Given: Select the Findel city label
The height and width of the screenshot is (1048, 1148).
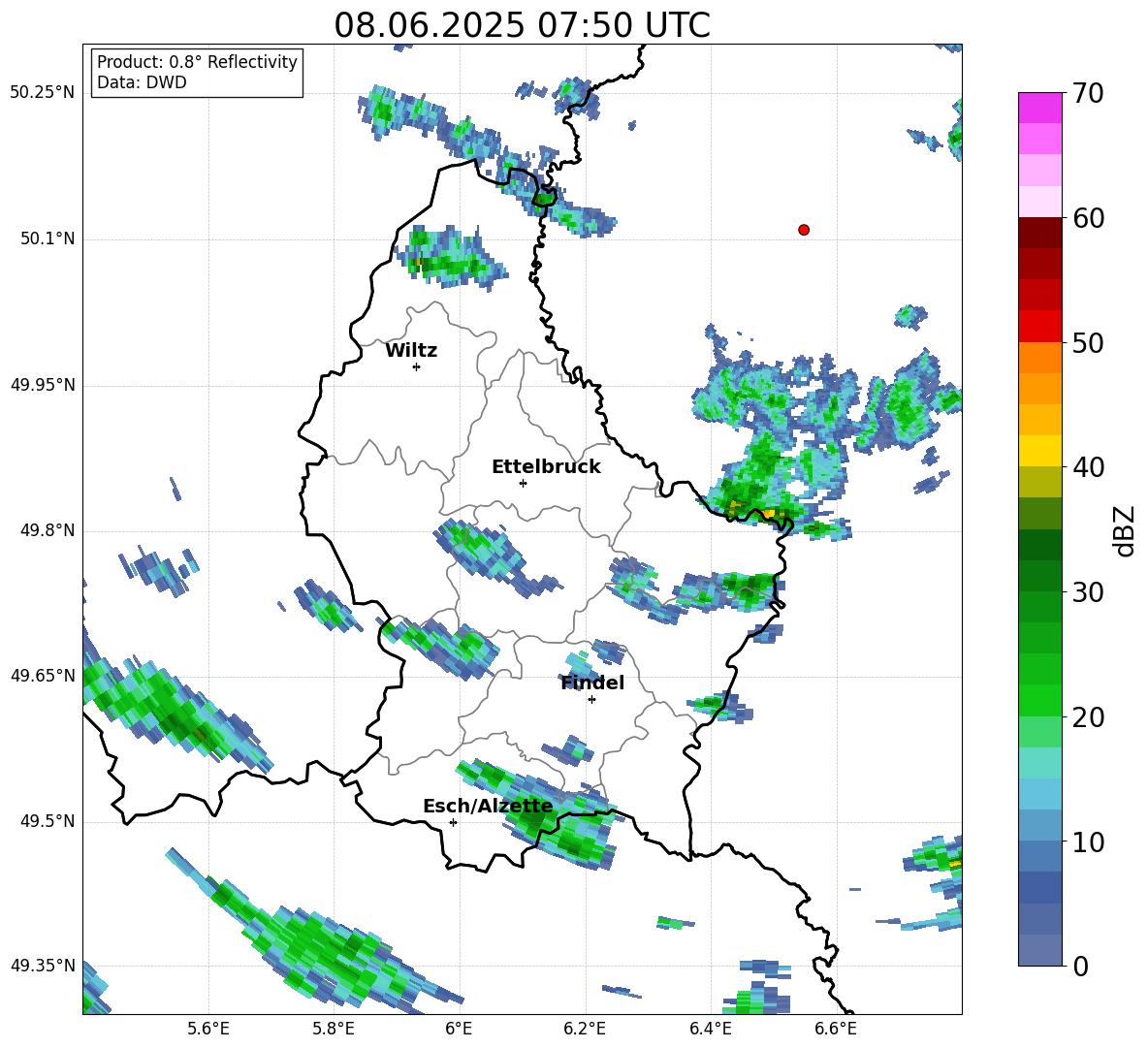Looking at the screenshot, I should [x=592, y=683].
